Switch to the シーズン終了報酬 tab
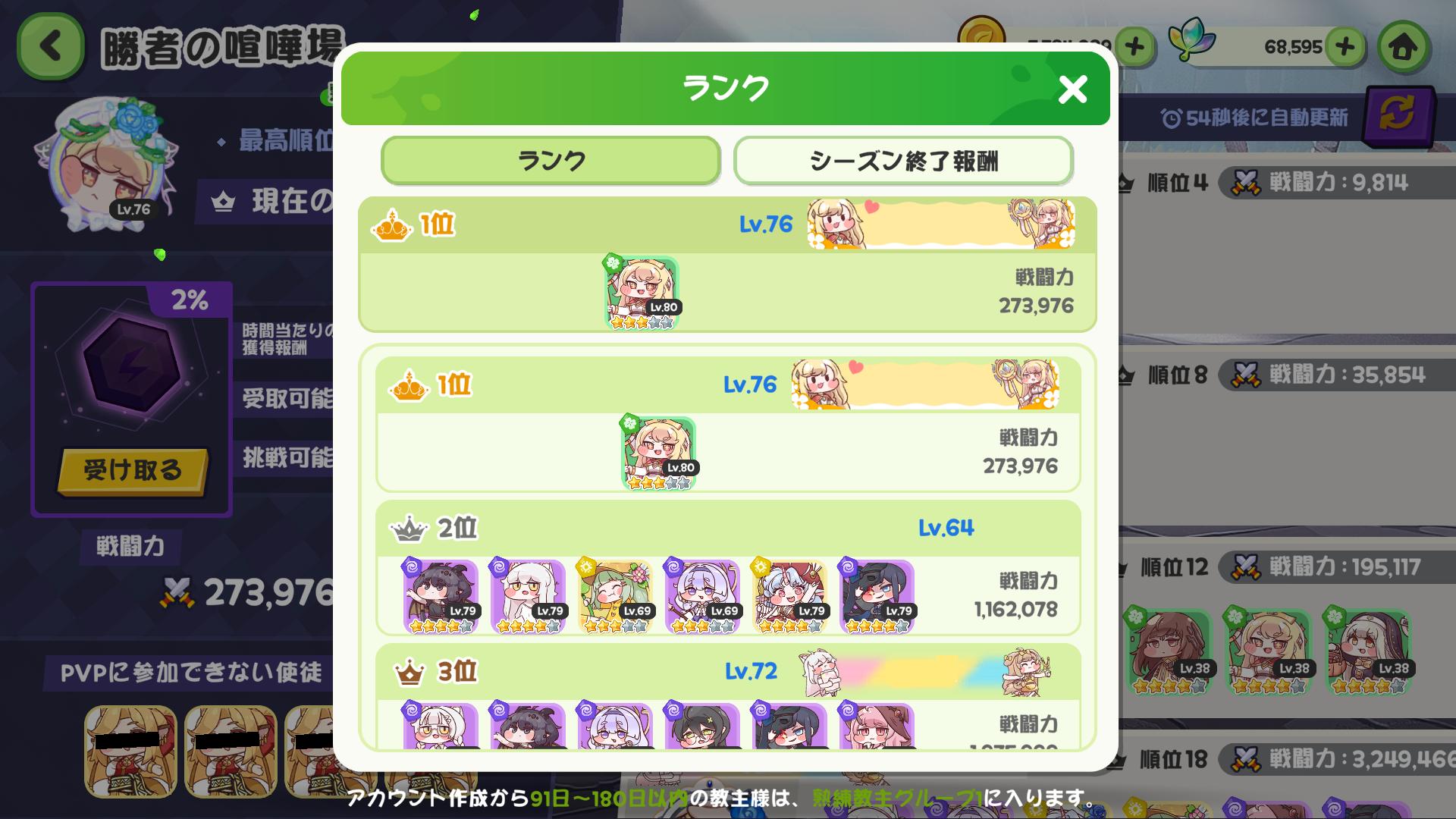The height and width of the screenshot is (819, 1456). [x=903, y=161]
